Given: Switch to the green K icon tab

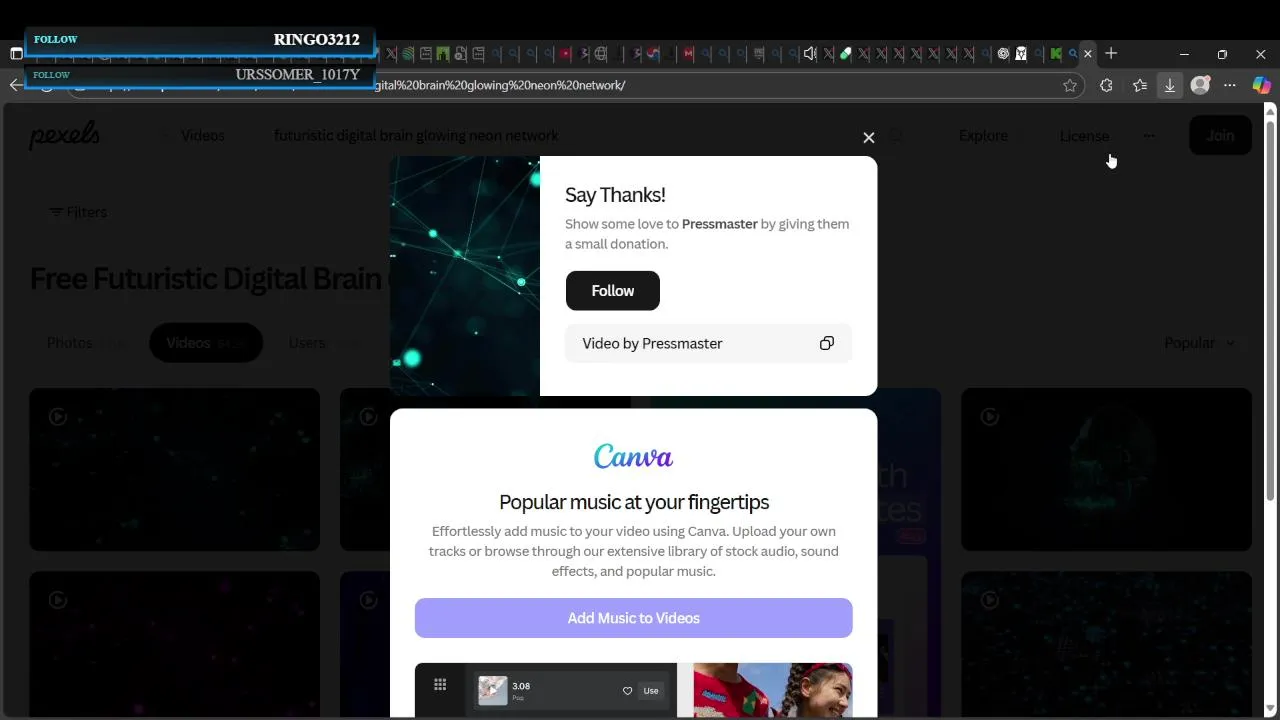Looking at the screenshot, I should (x=1055, y=54).
